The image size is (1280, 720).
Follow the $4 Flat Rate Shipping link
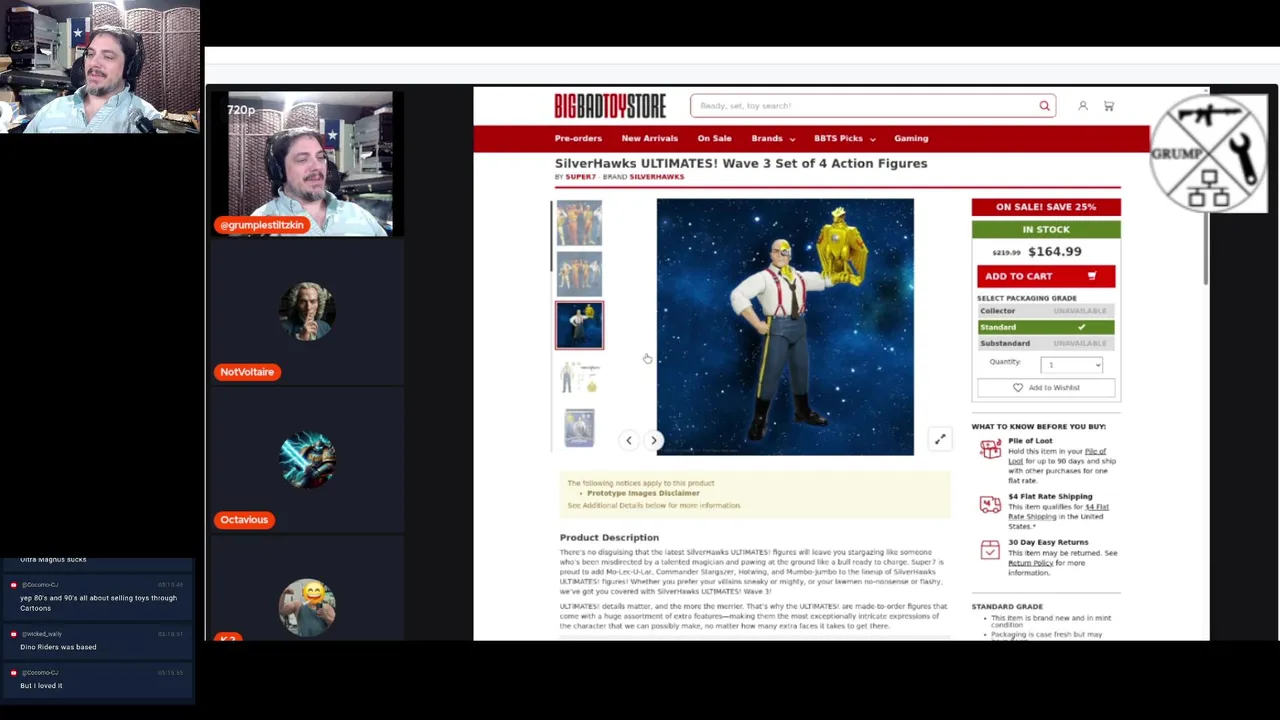(1058, 512)
